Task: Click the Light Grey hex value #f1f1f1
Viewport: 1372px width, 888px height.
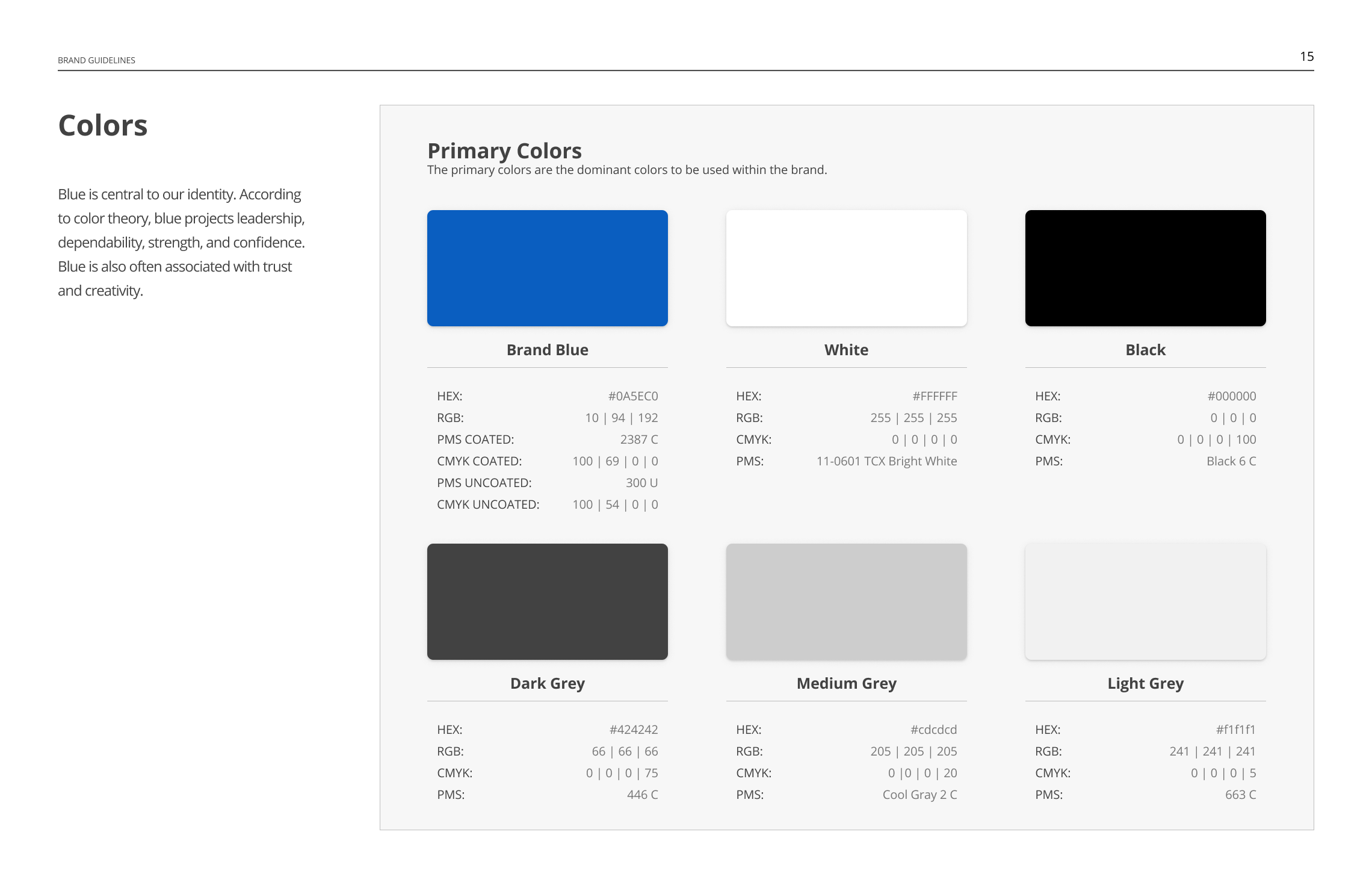Action: 1235,730
